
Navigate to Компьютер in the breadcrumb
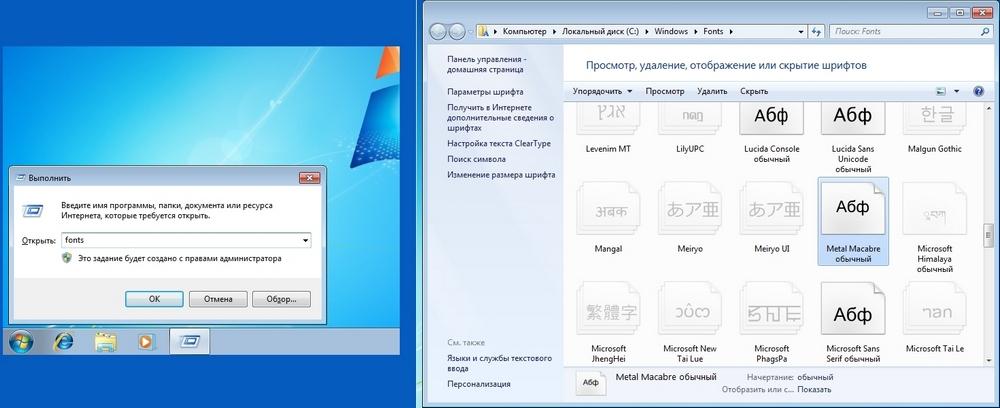click(x=525, y=31)
